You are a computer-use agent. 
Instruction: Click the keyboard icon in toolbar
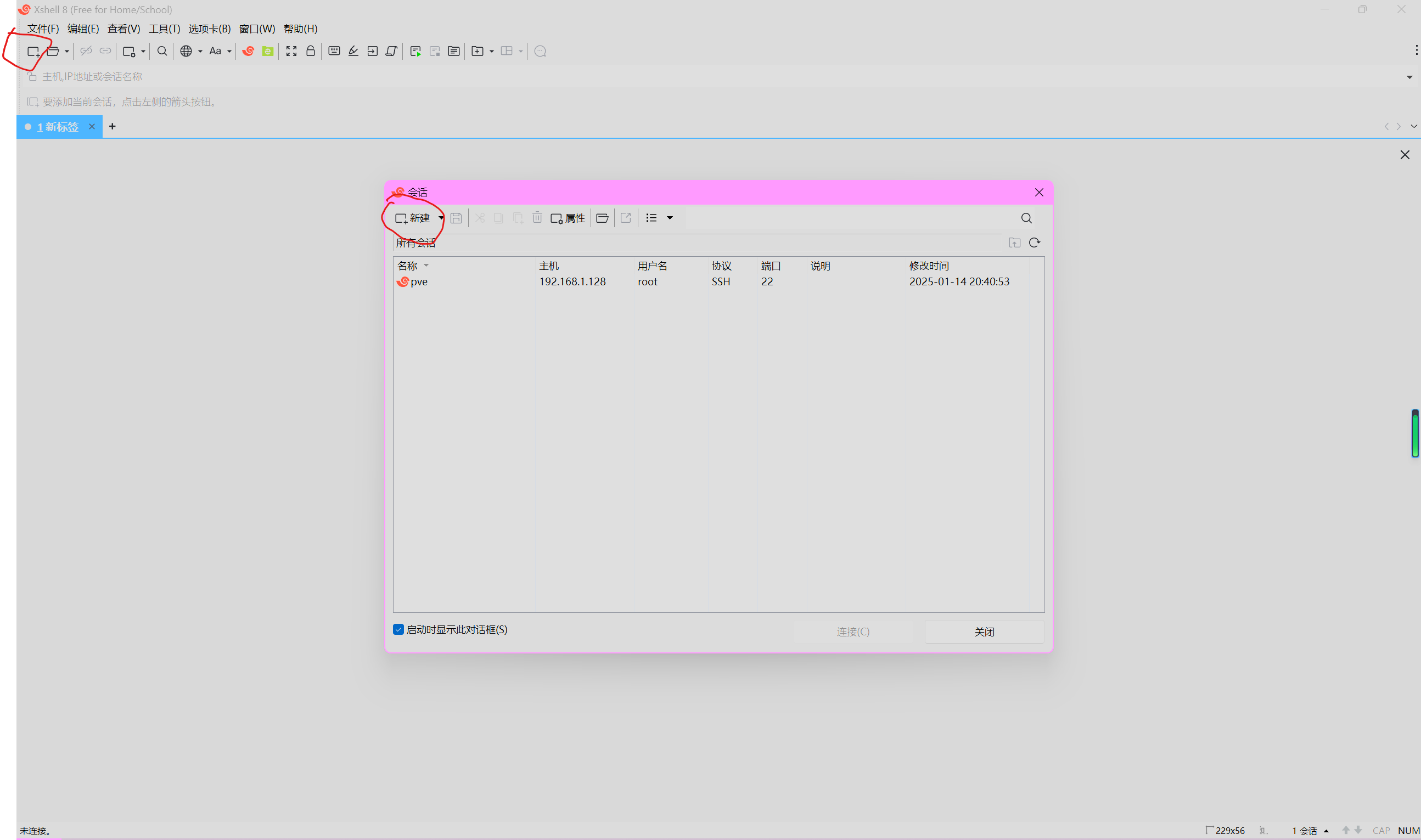pyautogui.click(x=334, y=52)
